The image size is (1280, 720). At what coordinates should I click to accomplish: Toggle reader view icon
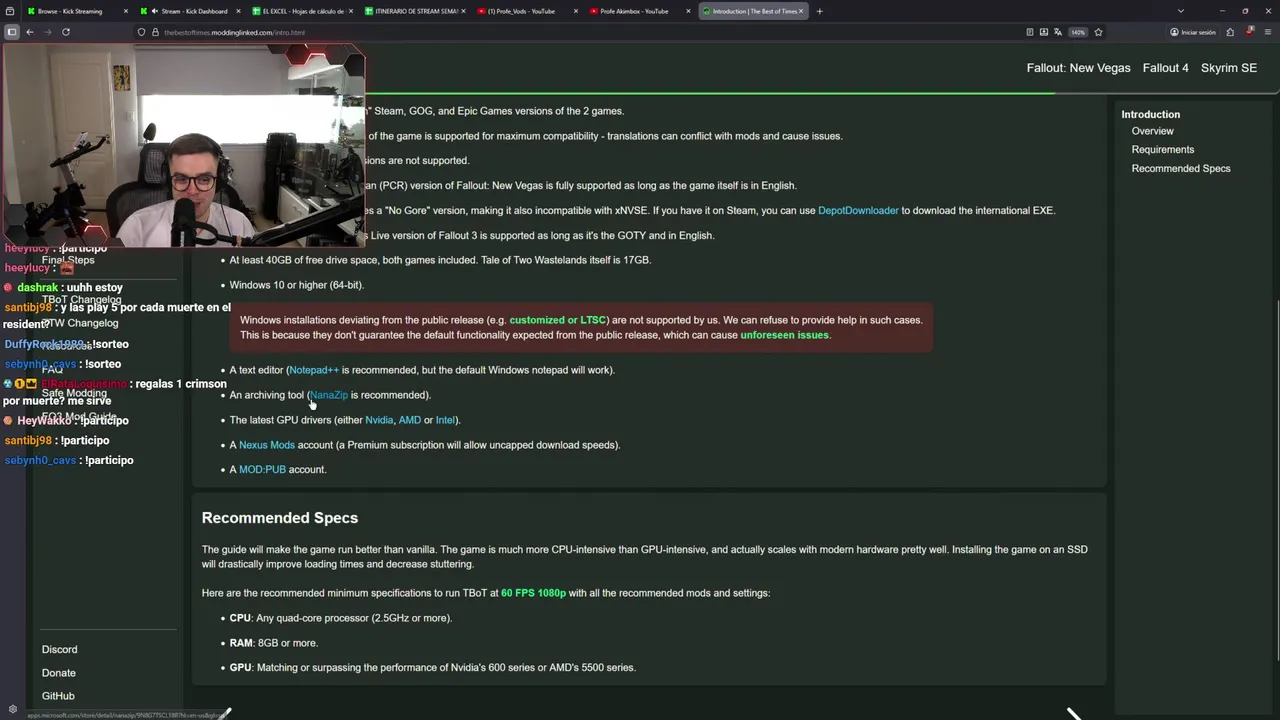[1030, 32]
